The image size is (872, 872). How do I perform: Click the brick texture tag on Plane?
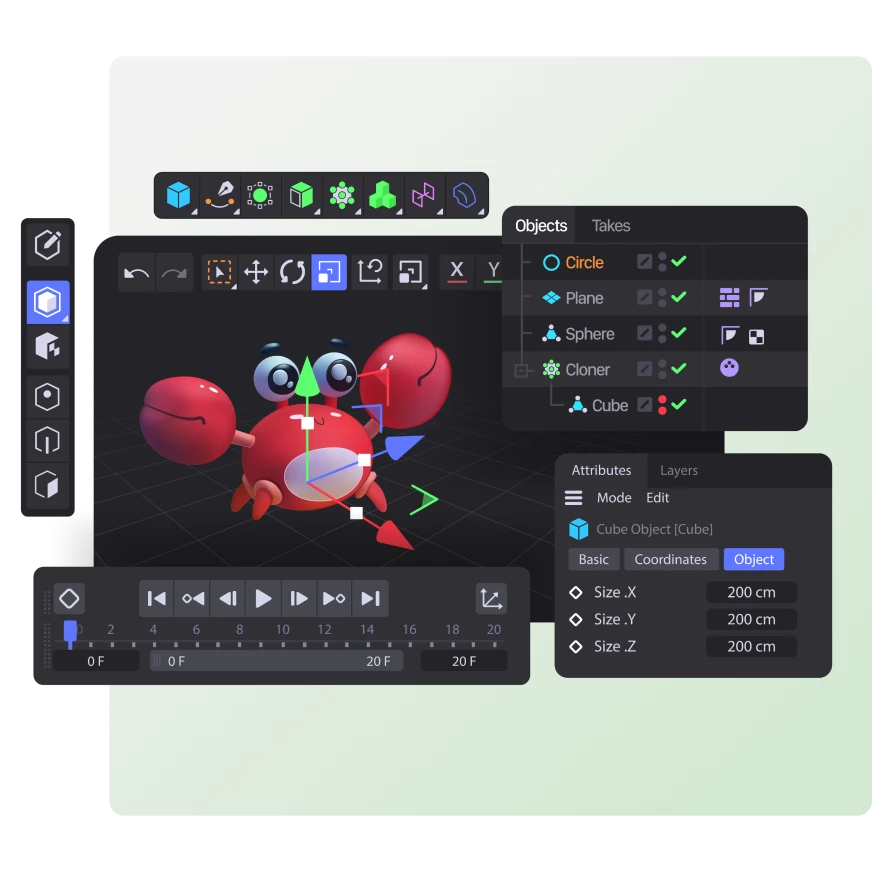[729, 298]
